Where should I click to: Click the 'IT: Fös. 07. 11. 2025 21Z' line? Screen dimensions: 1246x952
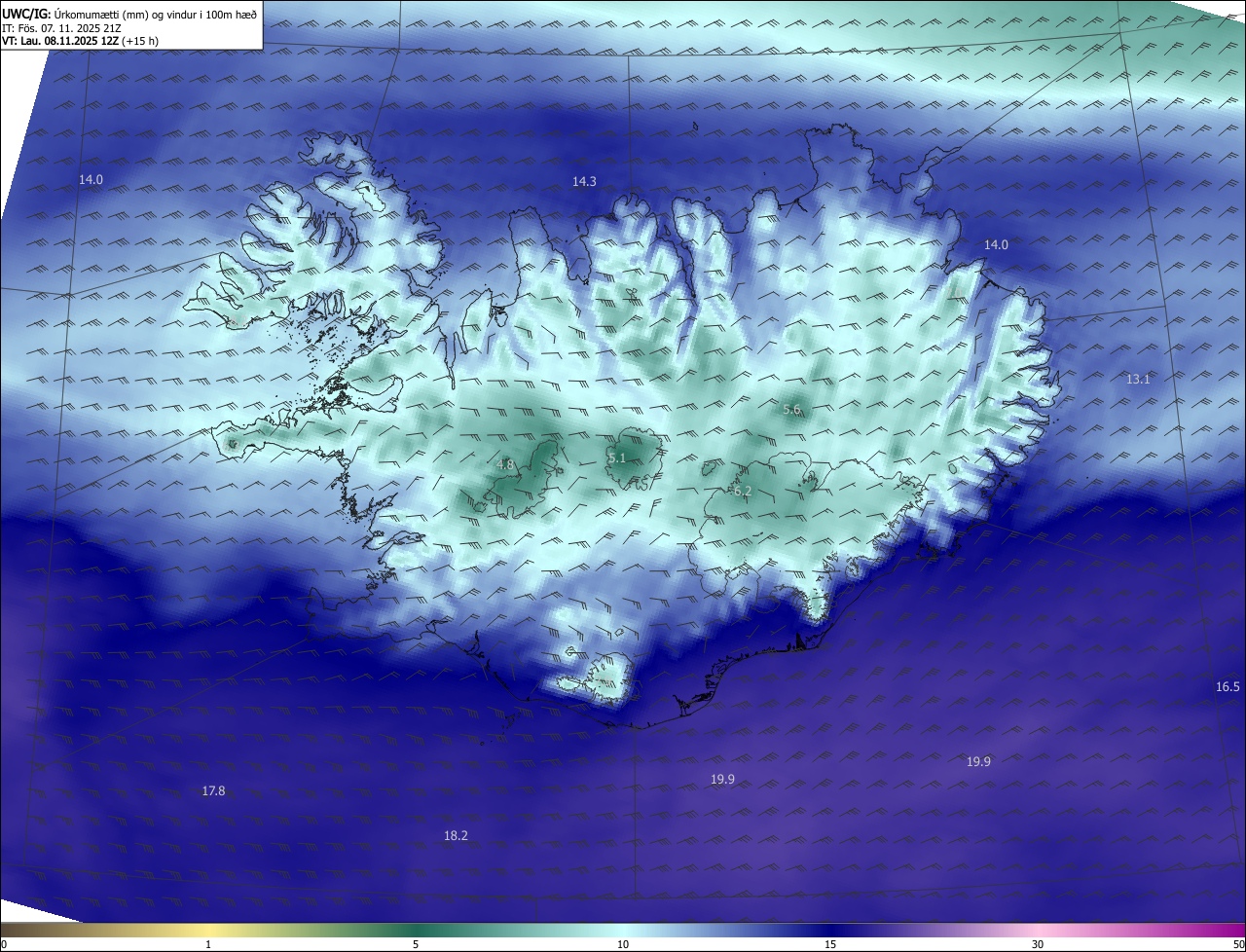(63, 28)
